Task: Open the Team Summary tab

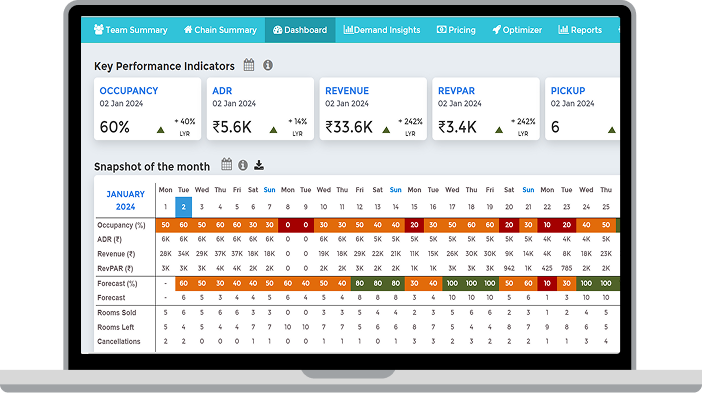Action: tap(130, 30)
